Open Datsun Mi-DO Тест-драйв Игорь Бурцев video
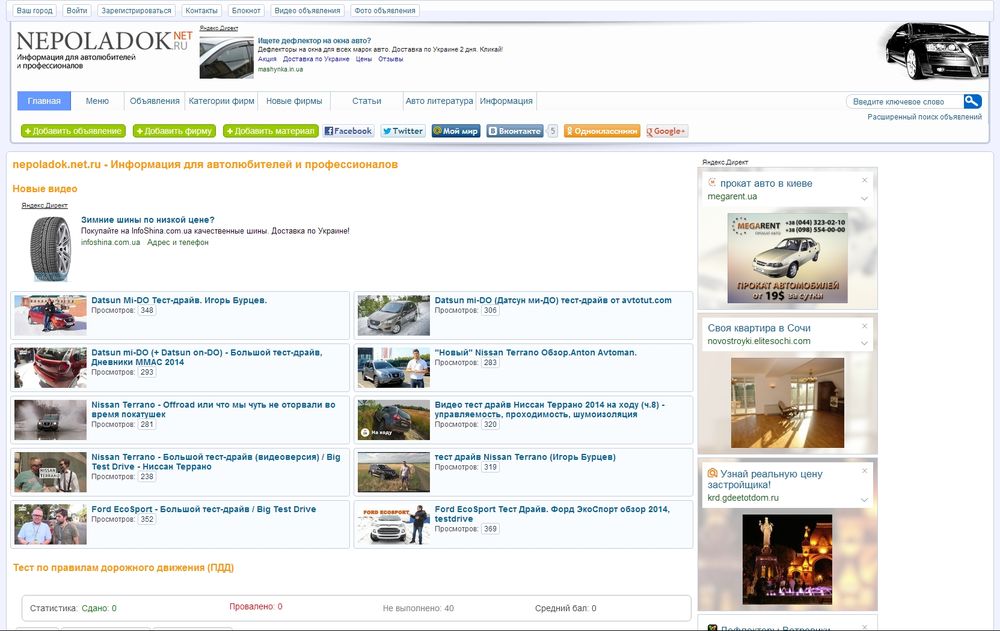This screenshot has width=1000, height=631. (x=179, y=300)
